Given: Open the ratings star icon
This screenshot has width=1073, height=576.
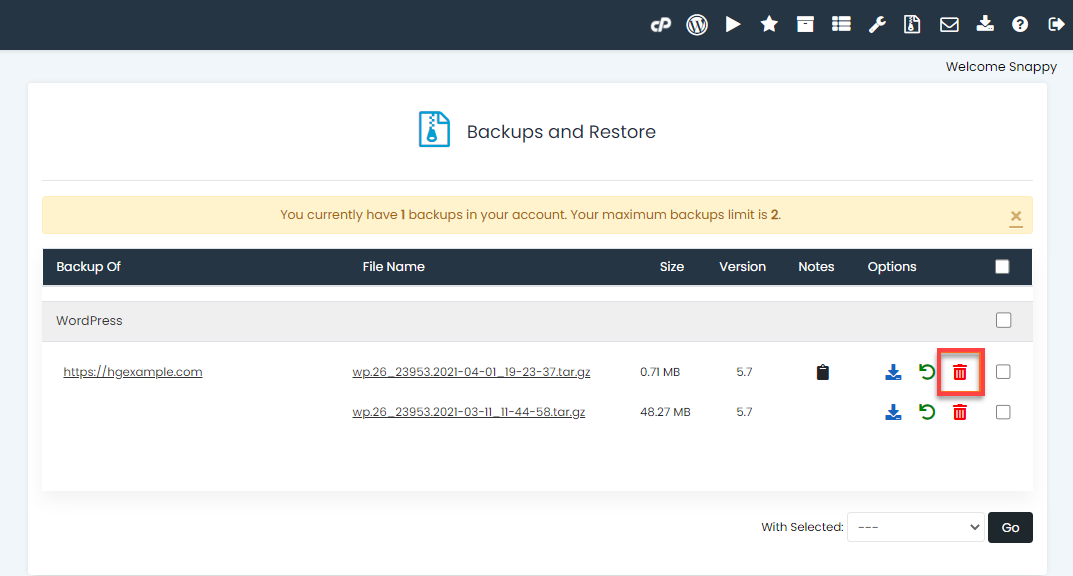Looking at the screenshot, I should [x=769, y=25].
